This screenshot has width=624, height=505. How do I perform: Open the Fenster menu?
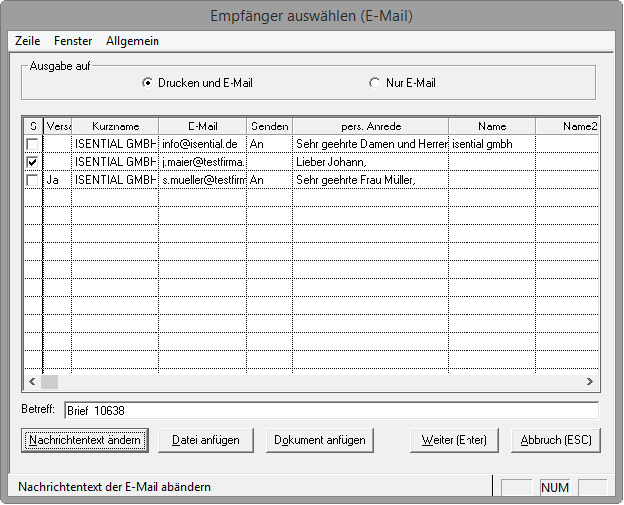pyautogui.click(x=73, y=41)
